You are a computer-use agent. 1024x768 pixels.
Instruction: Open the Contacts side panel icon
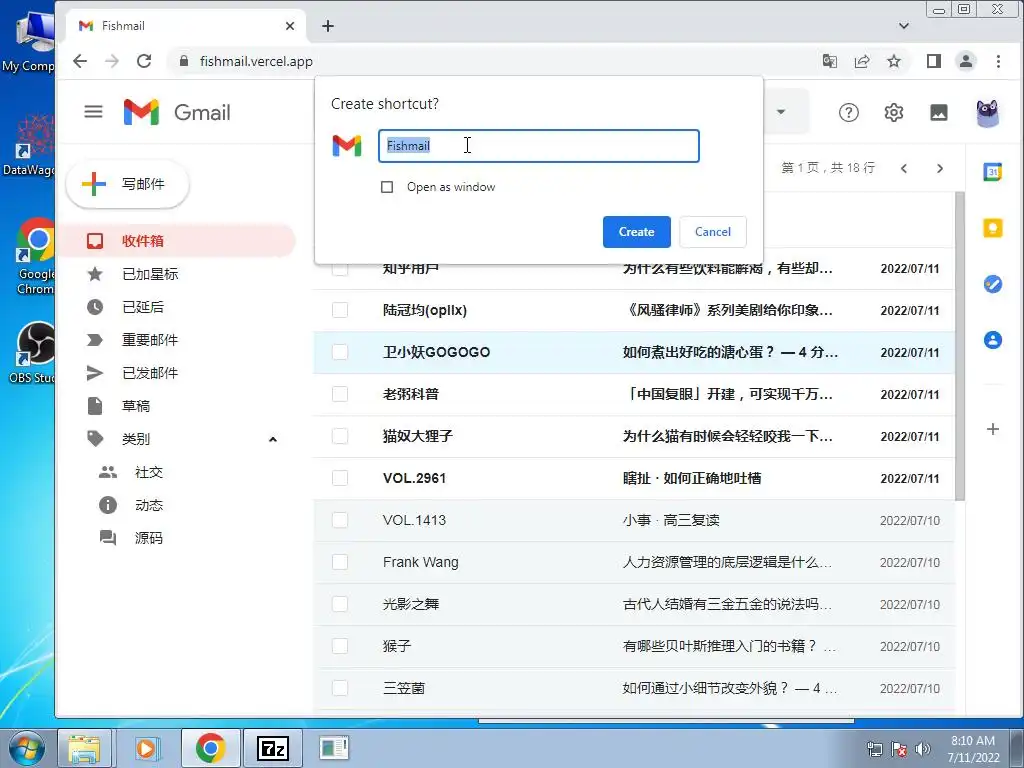(x=993, y=340)
